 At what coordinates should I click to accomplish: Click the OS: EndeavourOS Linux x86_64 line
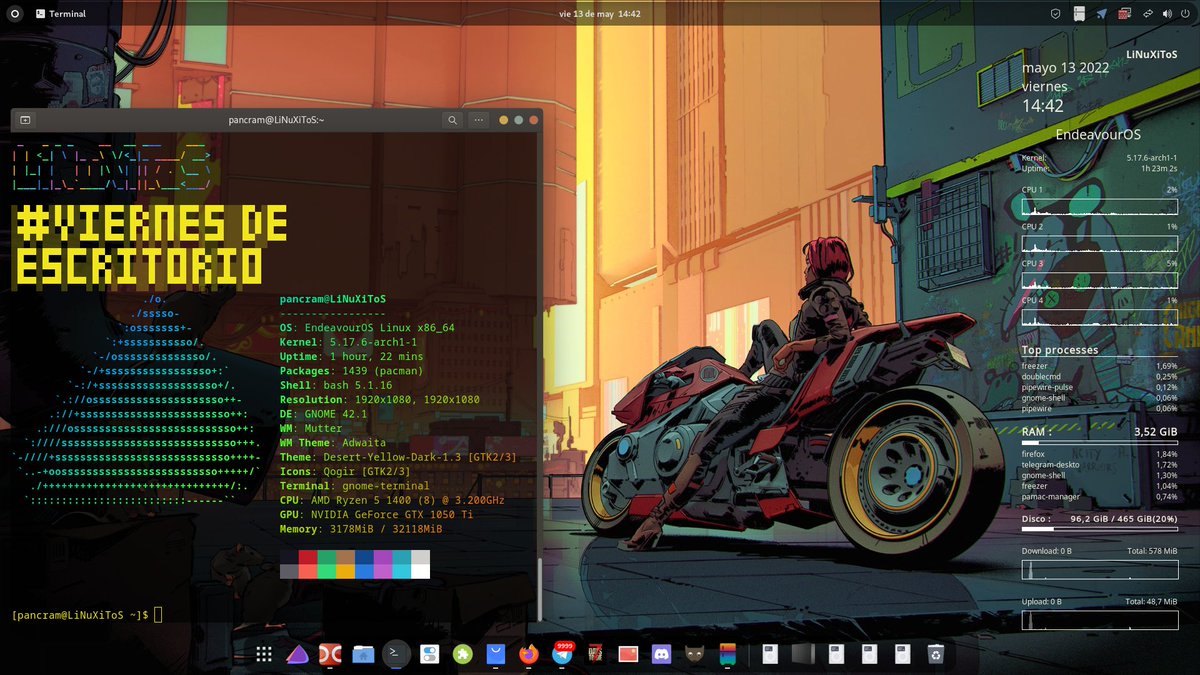point(367,328)
